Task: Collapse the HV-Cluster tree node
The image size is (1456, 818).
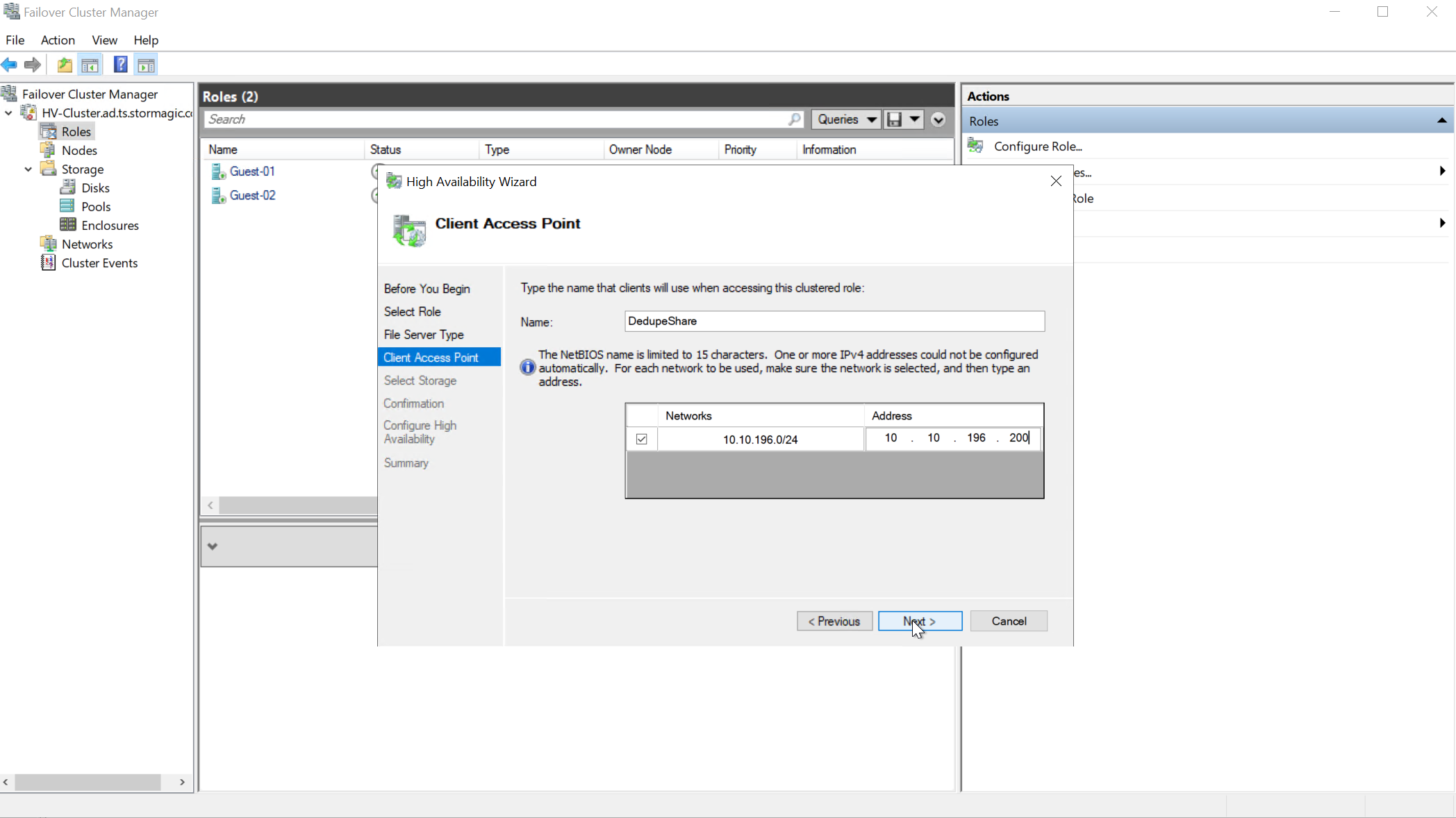Action: pos(8,112)
